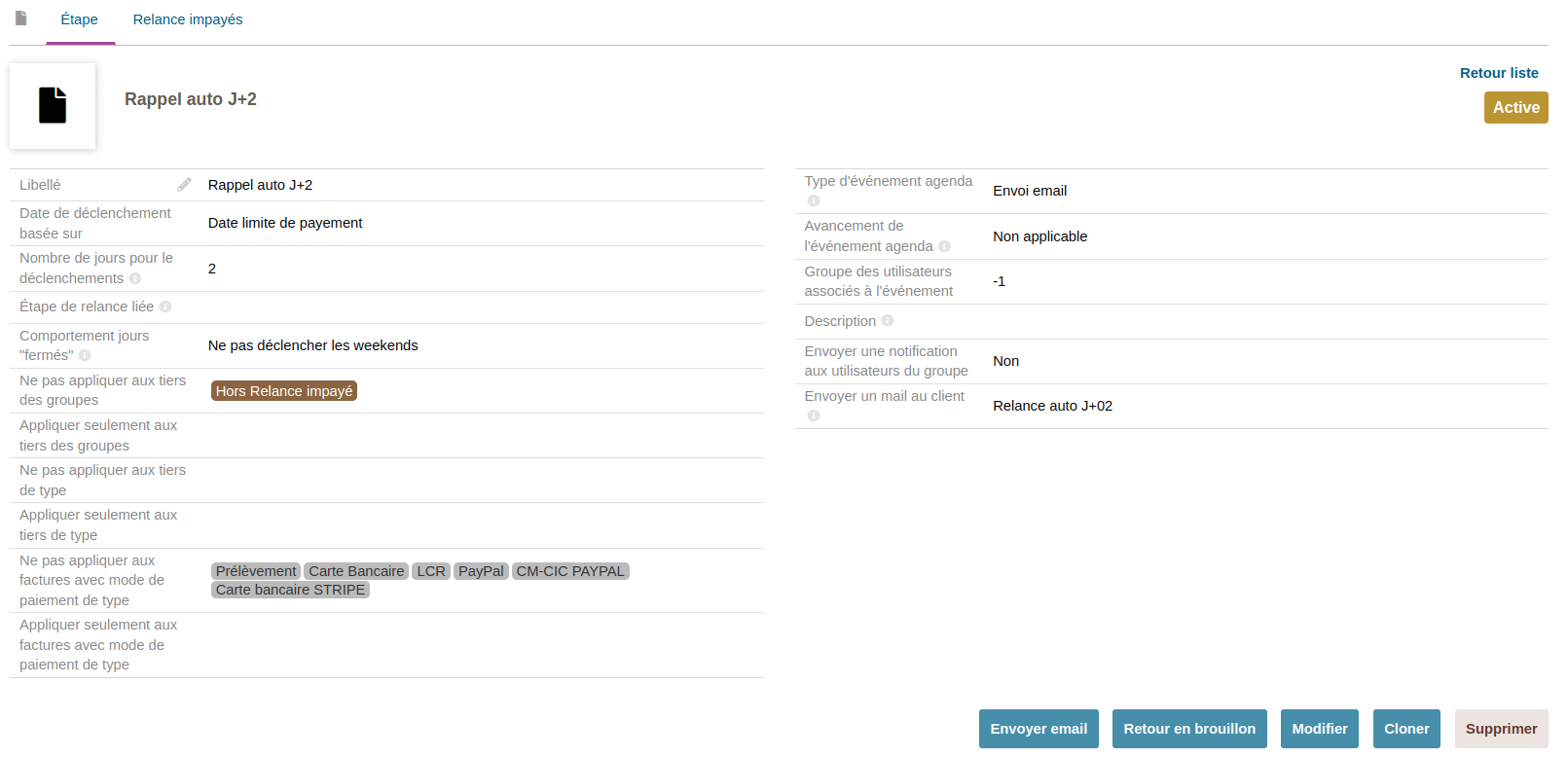Click the large document thumbnail image
Viewport: 1568px width, 757px height.
pos(53,106)
